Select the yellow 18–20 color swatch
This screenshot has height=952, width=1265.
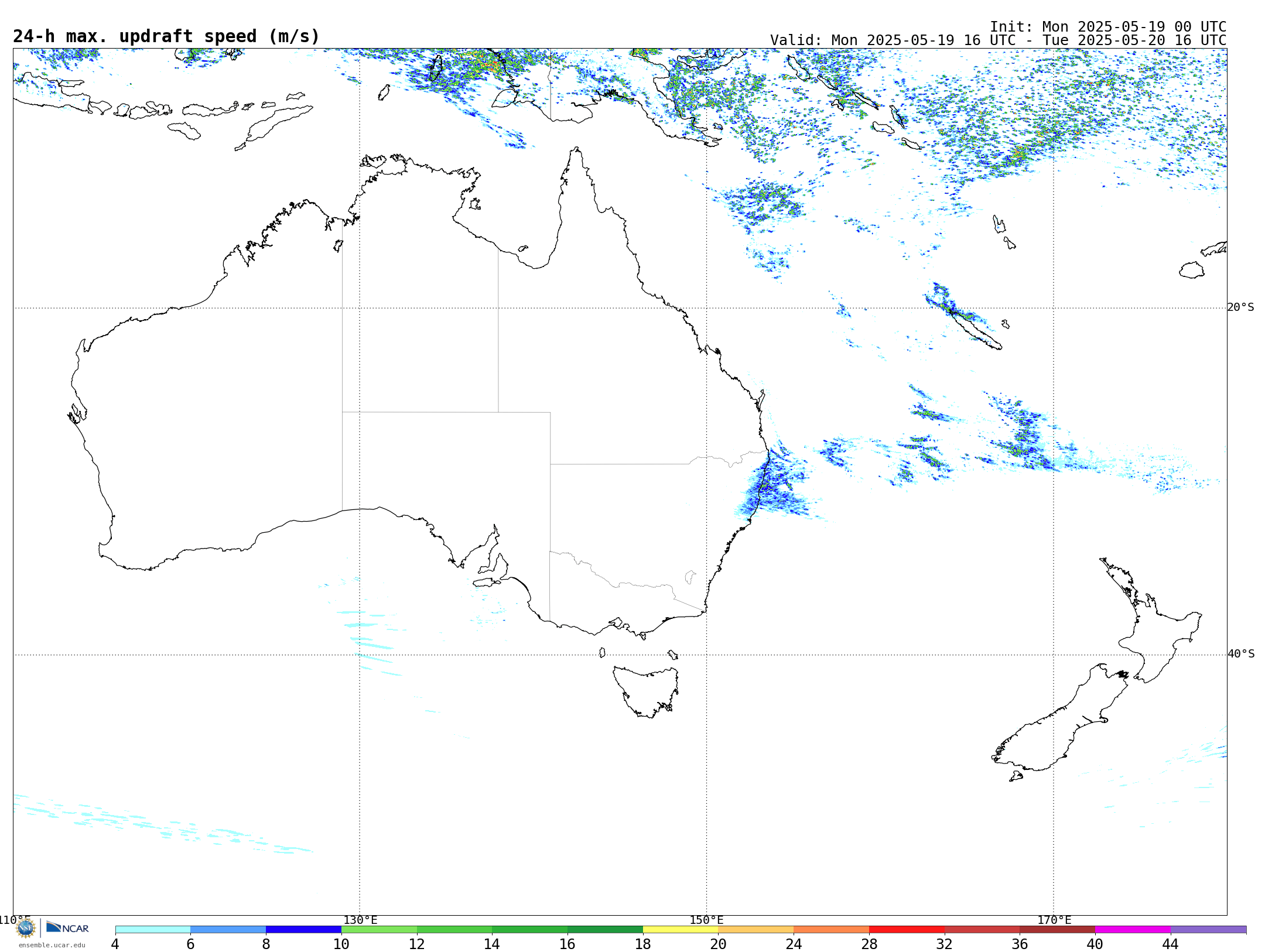click(x=681, y=930)
